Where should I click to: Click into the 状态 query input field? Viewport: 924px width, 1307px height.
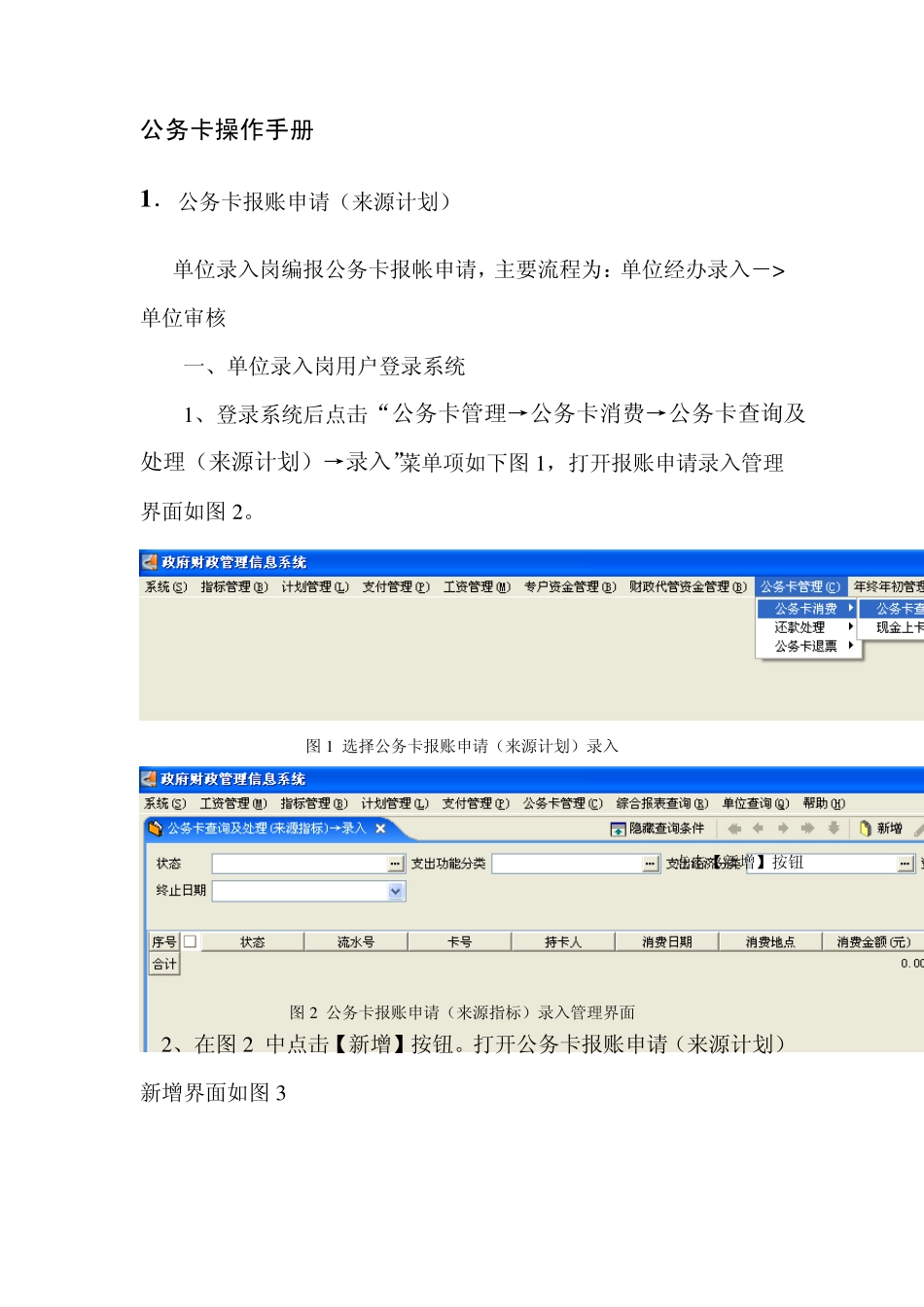(300, 864)
